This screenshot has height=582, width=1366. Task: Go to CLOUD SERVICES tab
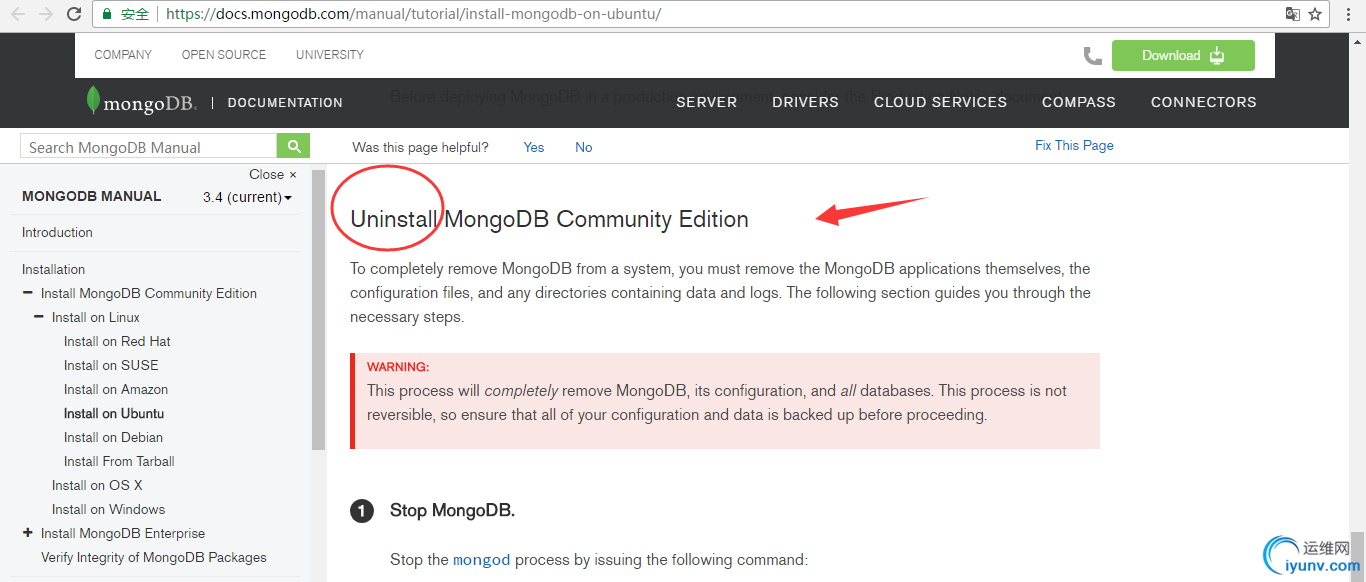point(941,102)
